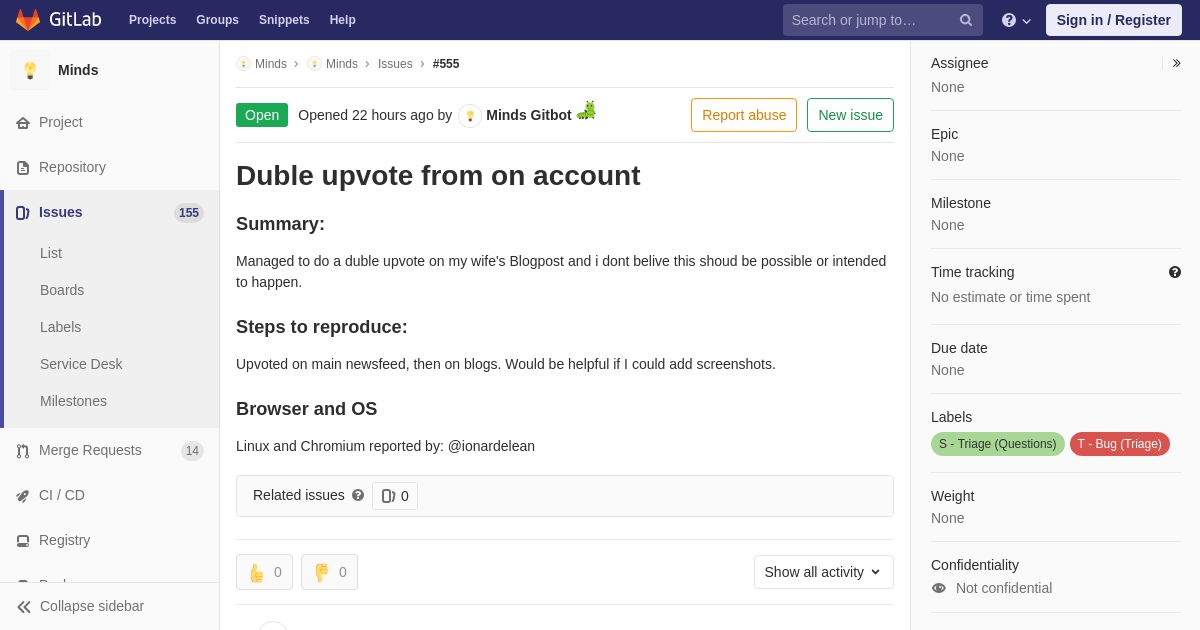Click the thumbs up reaction button
Viewport: 1200px width, 630px height.
click(x=264, y=572)
